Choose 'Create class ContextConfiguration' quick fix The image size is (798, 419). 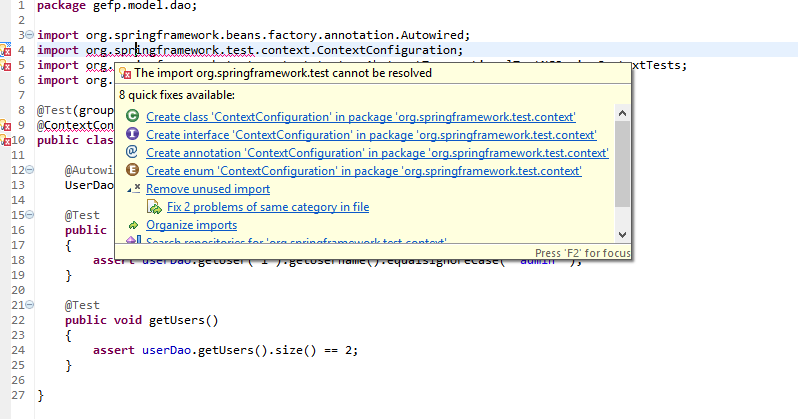[360, 117]
